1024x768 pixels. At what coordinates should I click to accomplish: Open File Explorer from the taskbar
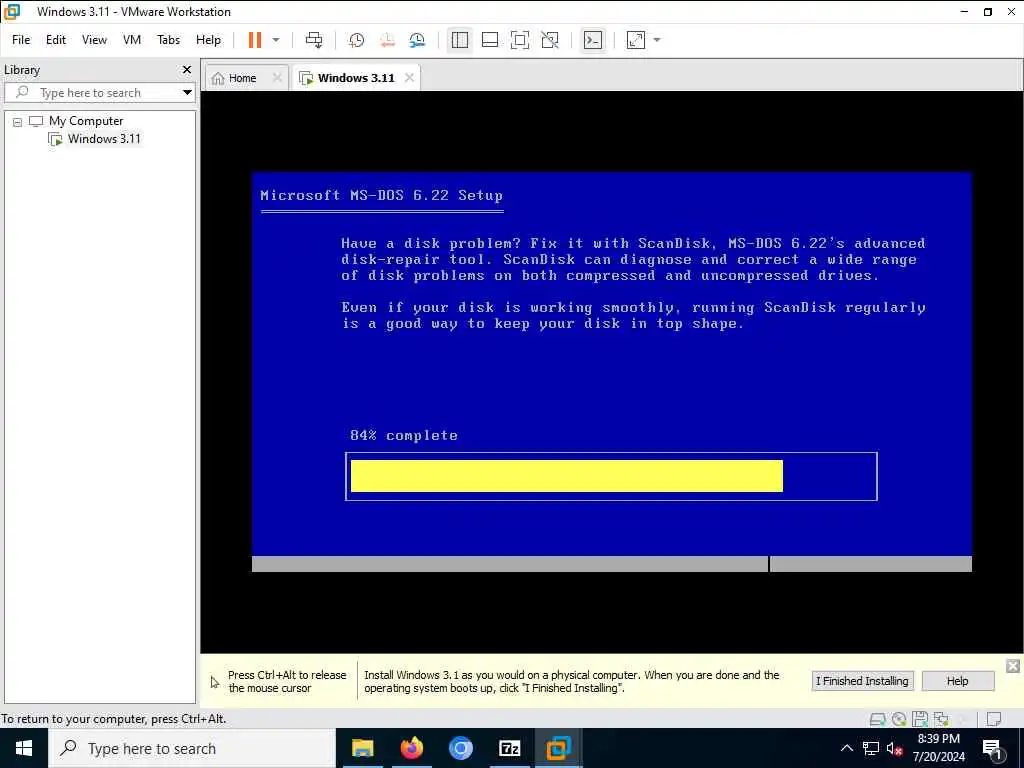tap(362, 748)
